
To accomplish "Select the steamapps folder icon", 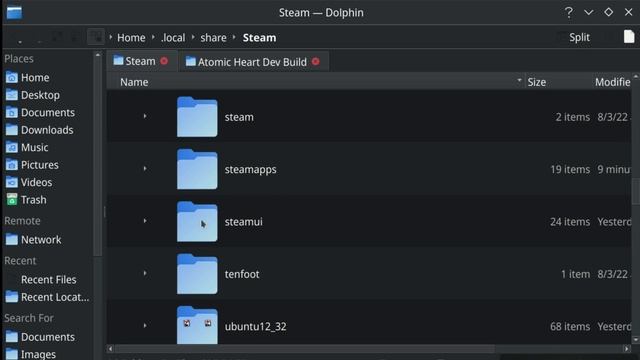I will [197, 169].
